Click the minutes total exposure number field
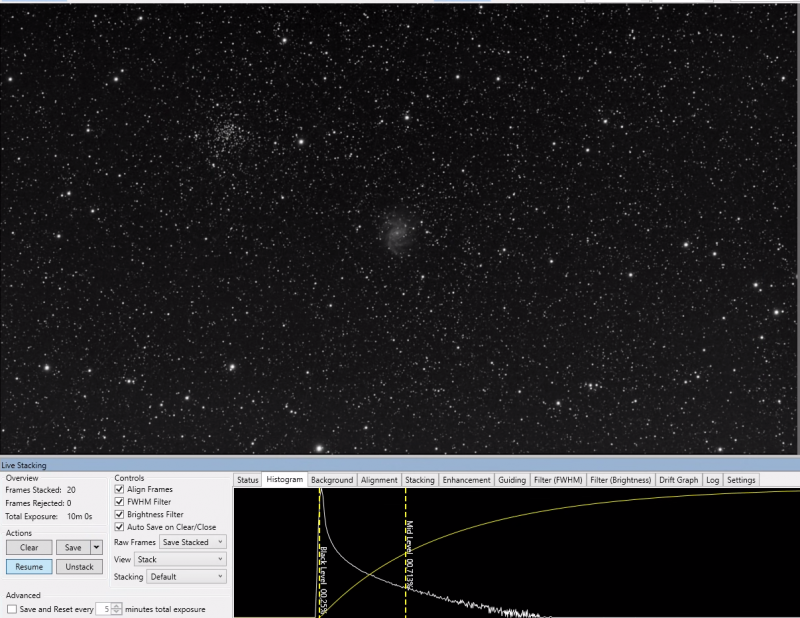This screenshot has width=800, height=618. click(x=103, y=608)
